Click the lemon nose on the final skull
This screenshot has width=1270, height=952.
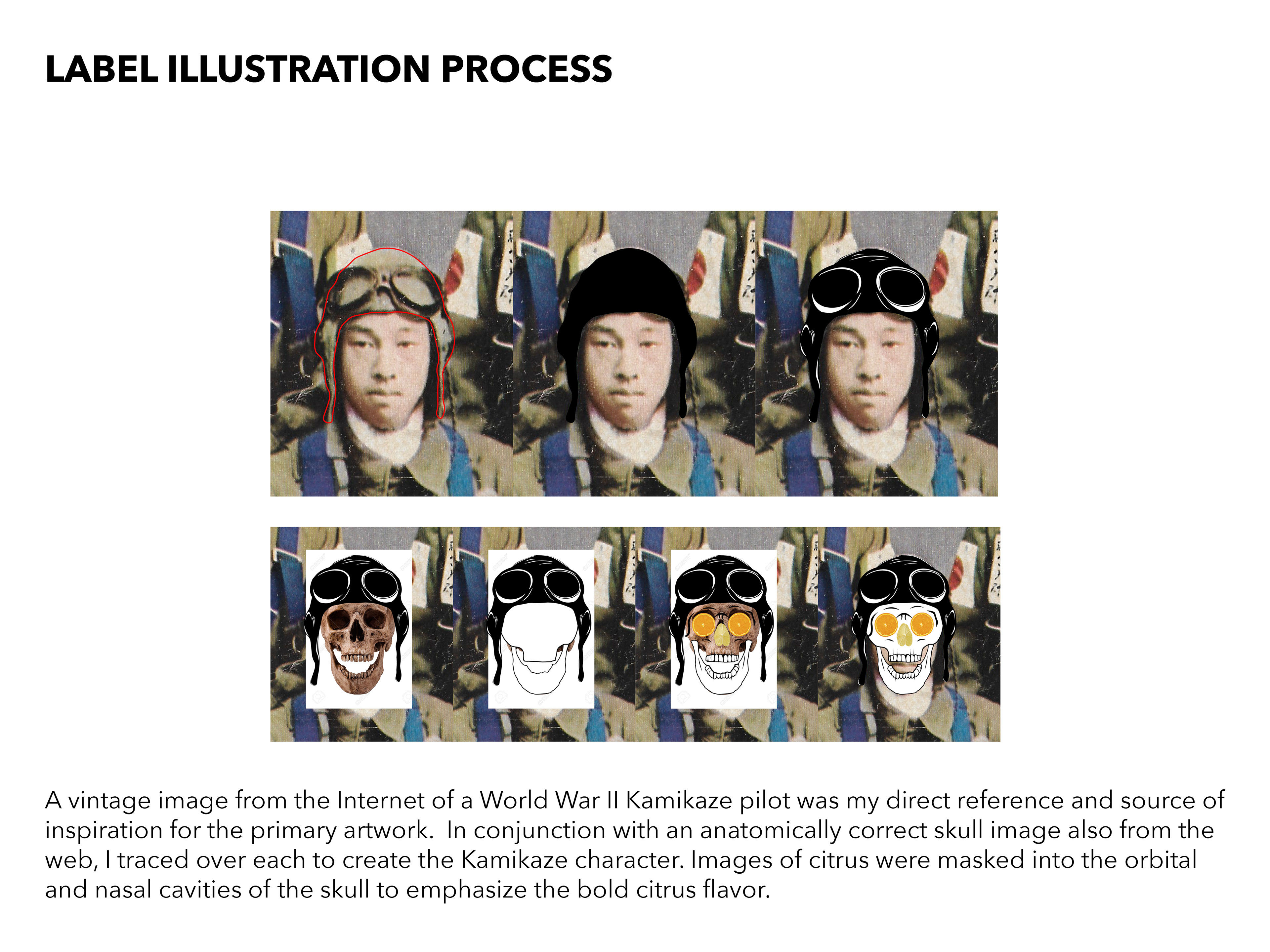[x=904, y=635]
